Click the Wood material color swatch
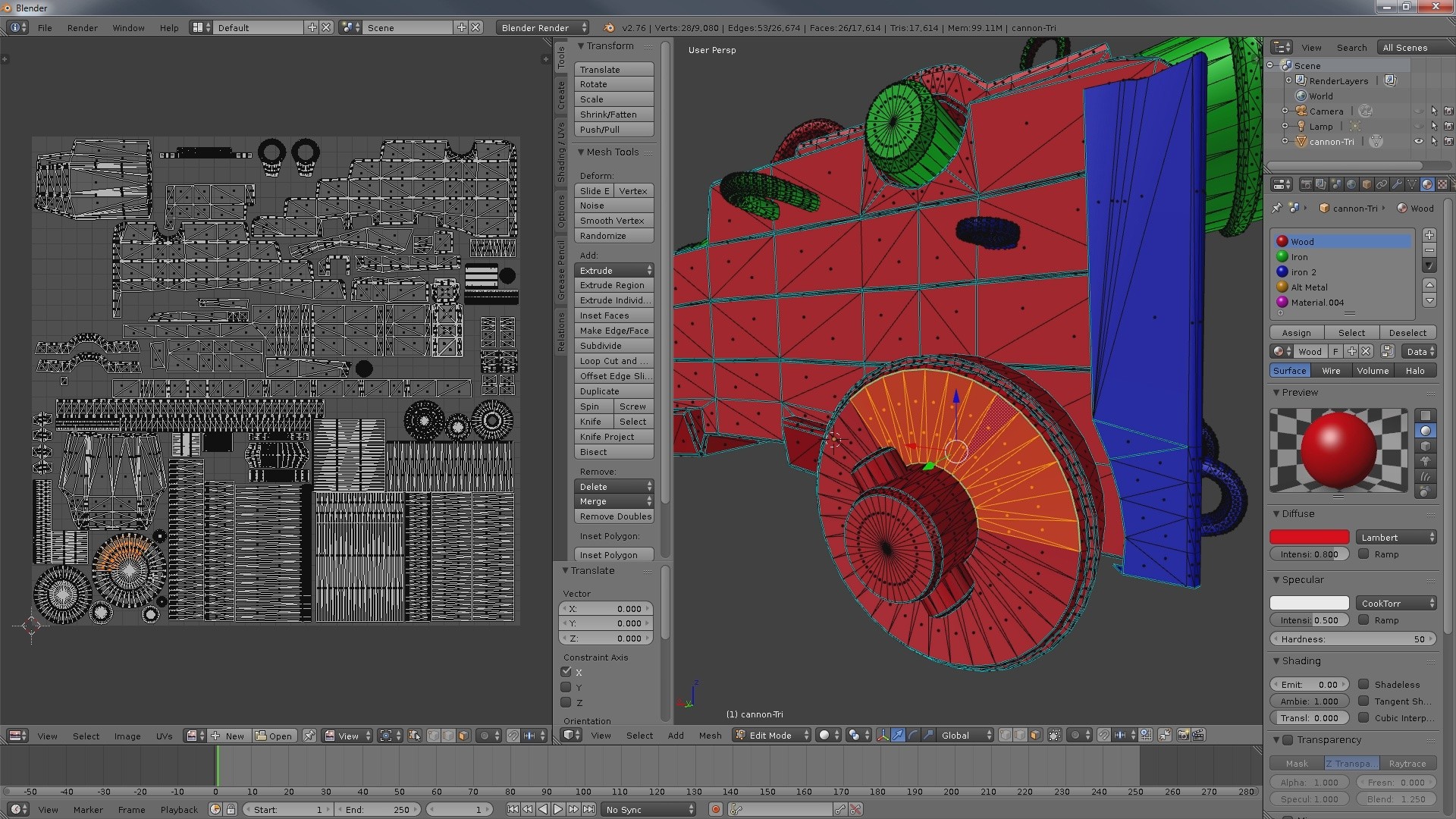This screenshot has height=819, width=1456. [1283, 241]
